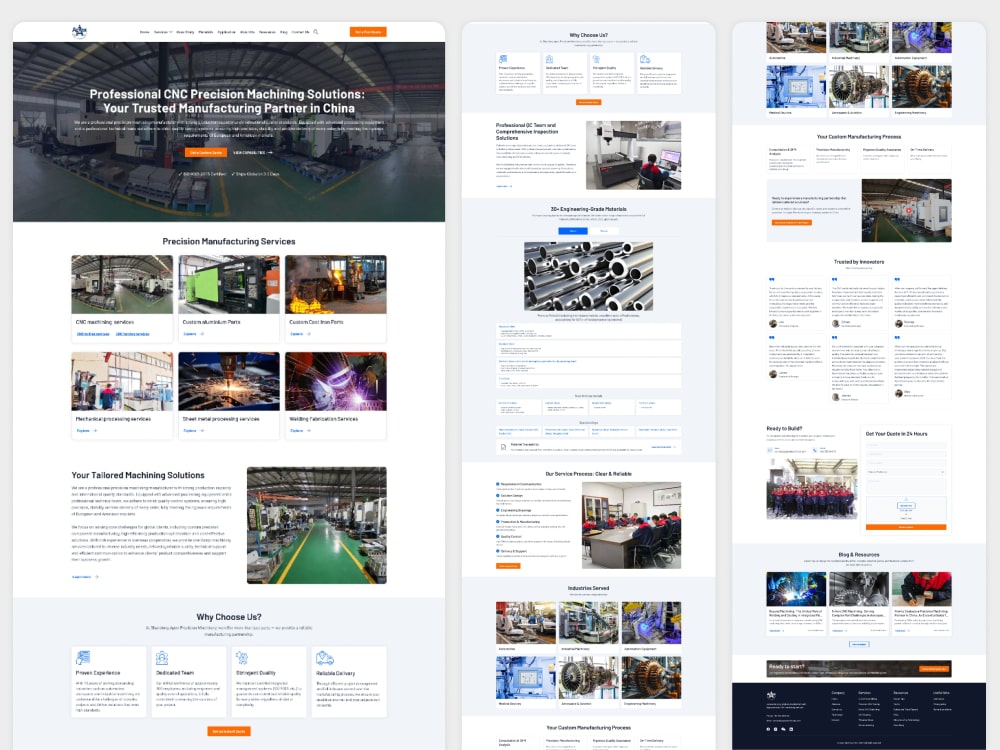Click the Company heading in footer
1000x750 pixels.
838,693
